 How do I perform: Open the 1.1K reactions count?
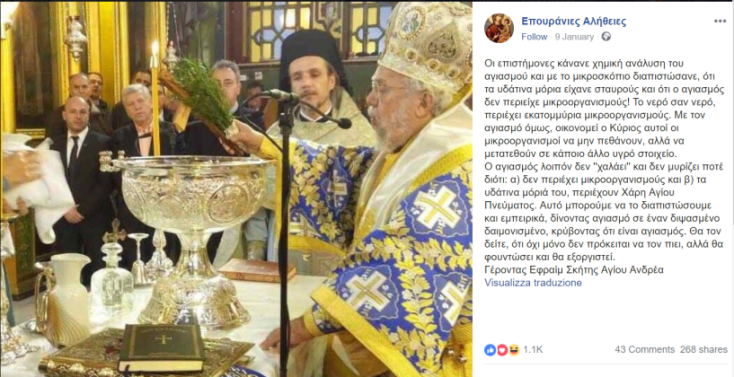click(x=533, y=349)
